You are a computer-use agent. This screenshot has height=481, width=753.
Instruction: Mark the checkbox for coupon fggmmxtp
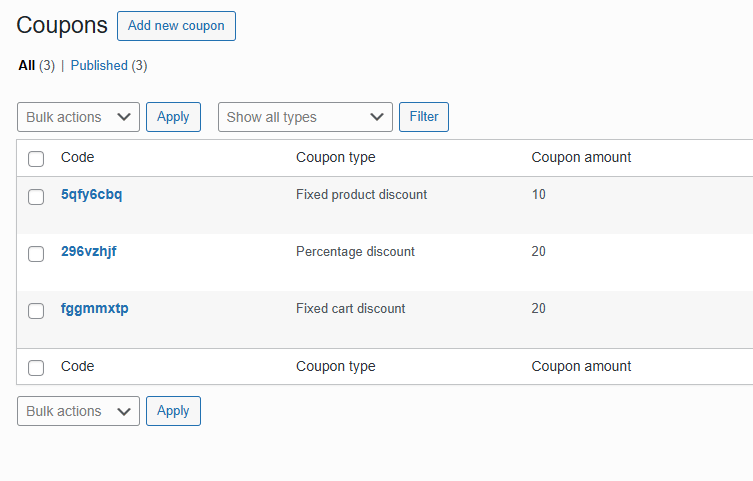coord(36,311)
